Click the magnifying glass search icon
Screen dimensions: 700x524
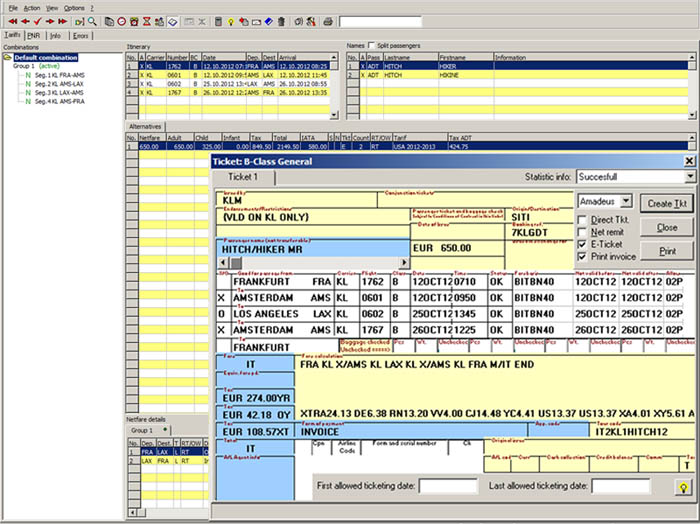tap(92, 21)
